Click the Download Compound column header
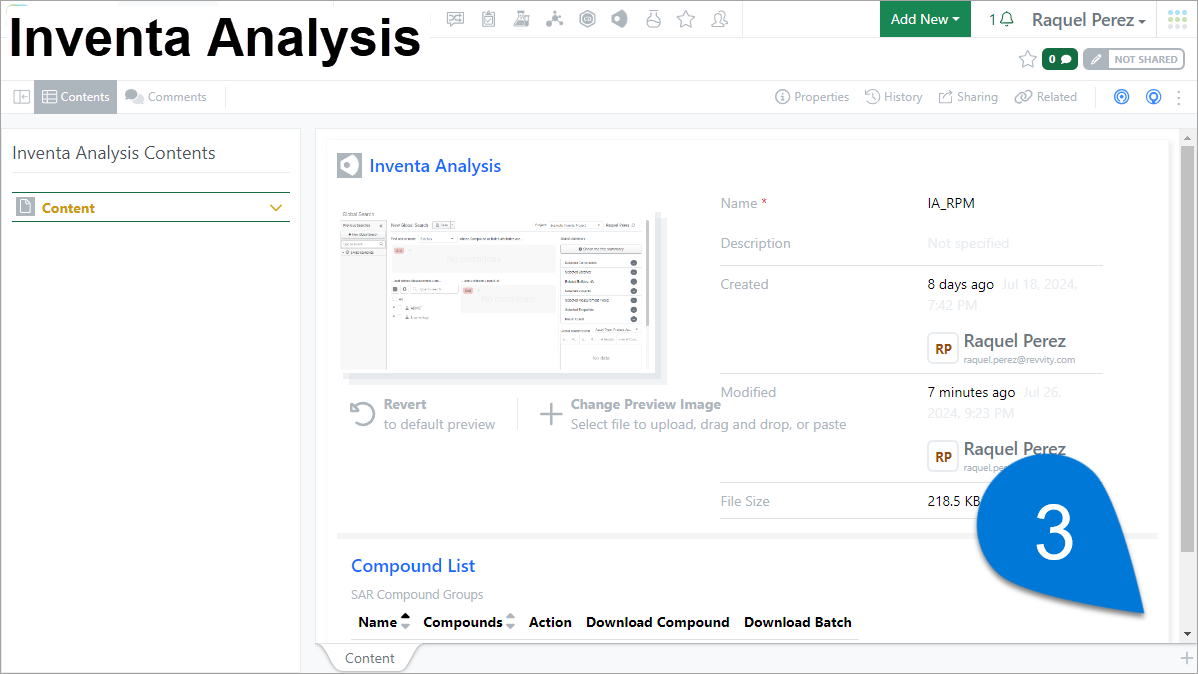Viewport: 1198px width, 674px height. pyautogui.click(x=658, y=622)
